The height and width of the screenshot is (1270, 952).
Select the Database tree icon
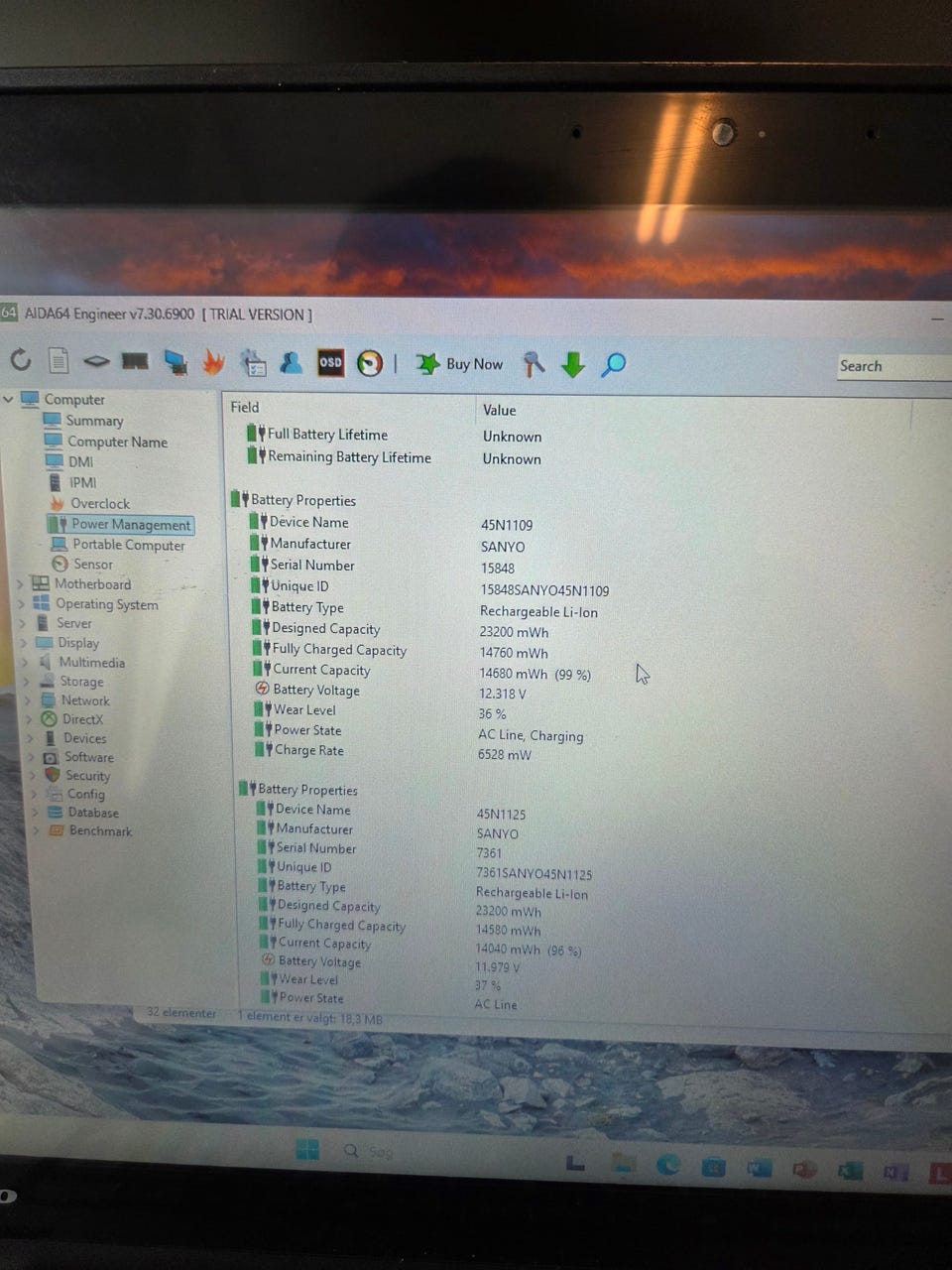[x=56, y=813]
